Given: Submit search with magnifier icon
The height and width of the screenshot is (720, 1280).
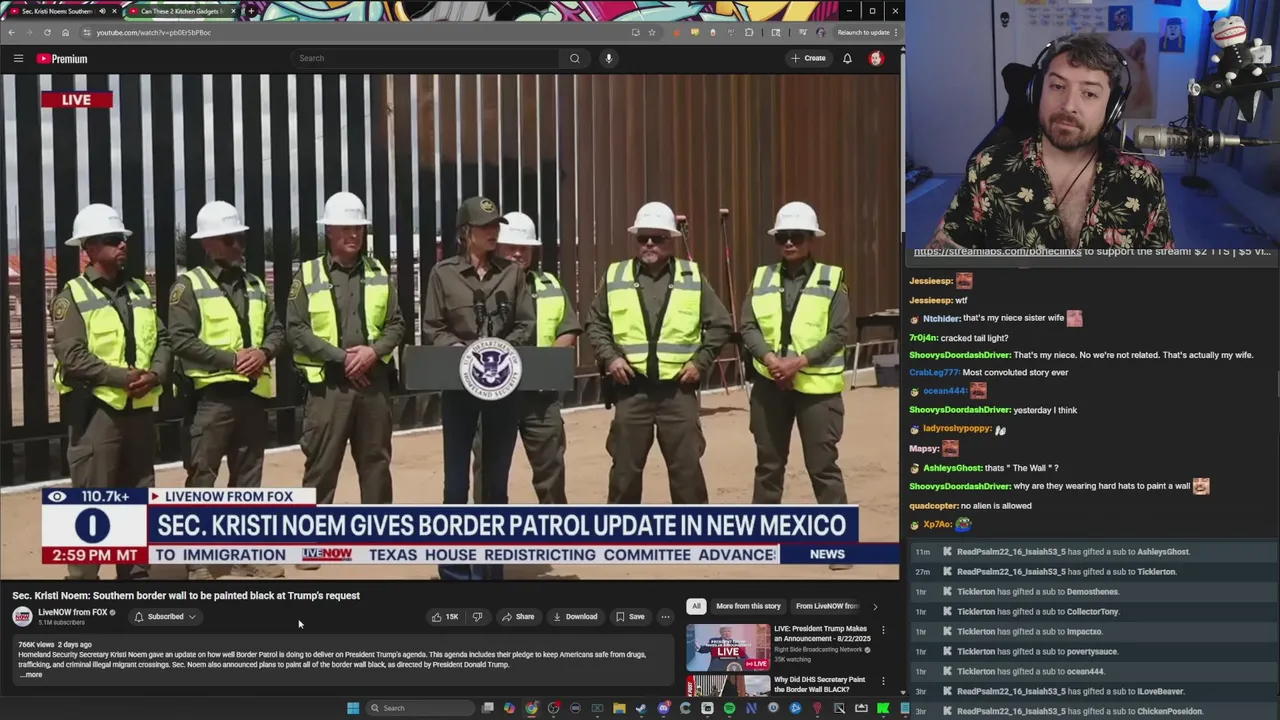Looking at the screenshot, I should (x=574, y=58).
